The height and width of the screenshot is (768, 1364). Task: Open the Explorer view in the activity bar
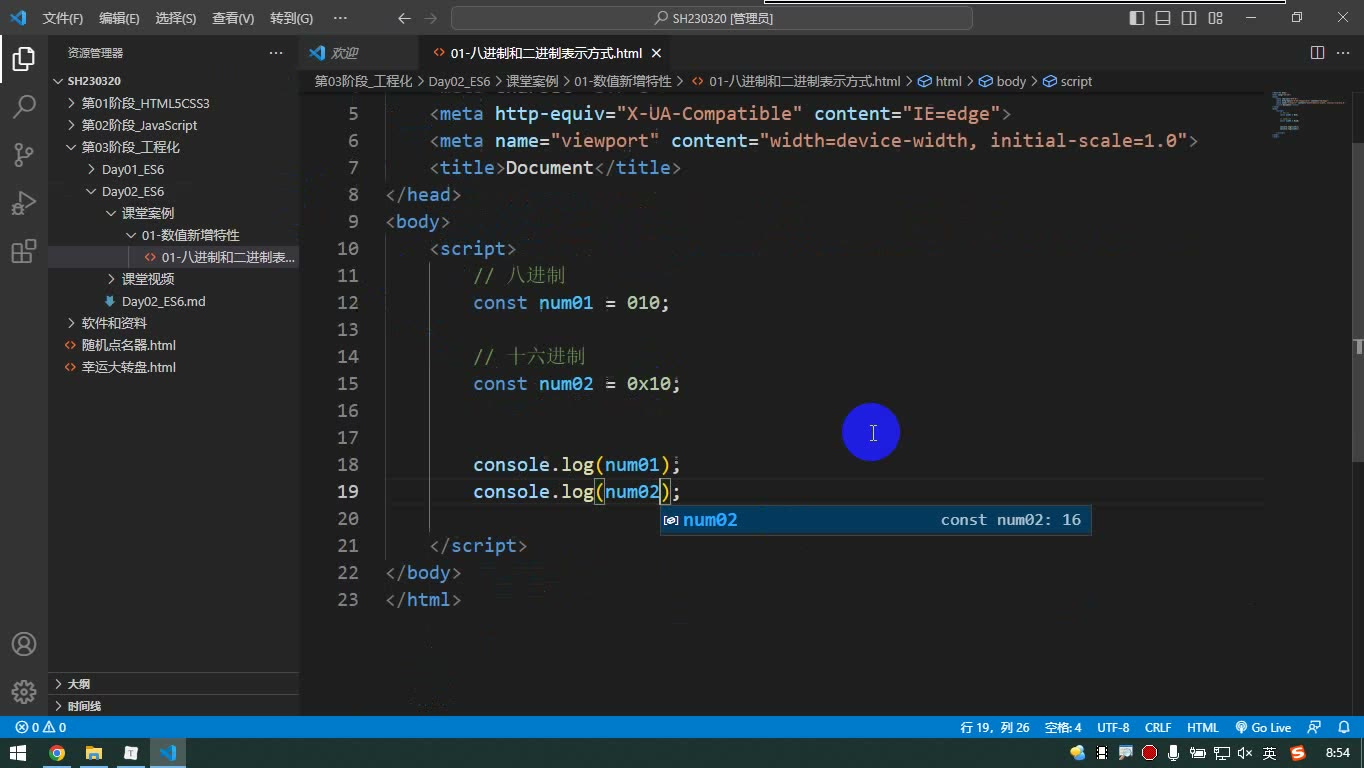tap(24, 59)
